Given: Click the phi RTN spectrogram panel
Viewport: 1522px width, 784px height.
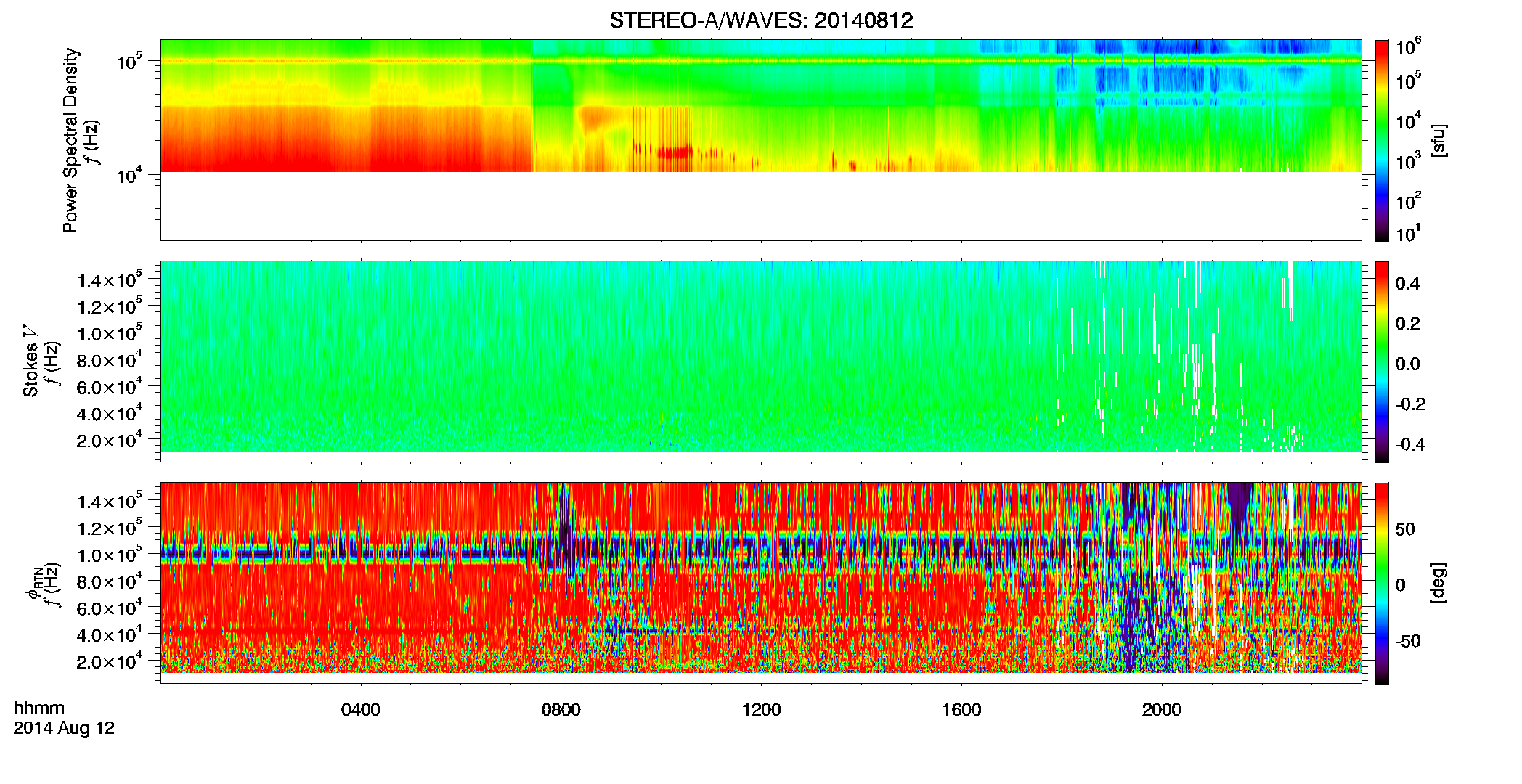Looking at the screenshot, I should tap(761, 583).
